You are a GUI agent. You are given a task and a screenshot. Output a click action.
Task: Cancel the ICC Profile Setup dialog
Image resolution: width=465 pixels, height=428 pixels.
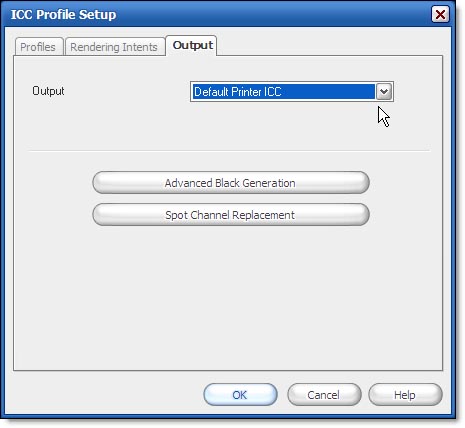coord(324,395)
